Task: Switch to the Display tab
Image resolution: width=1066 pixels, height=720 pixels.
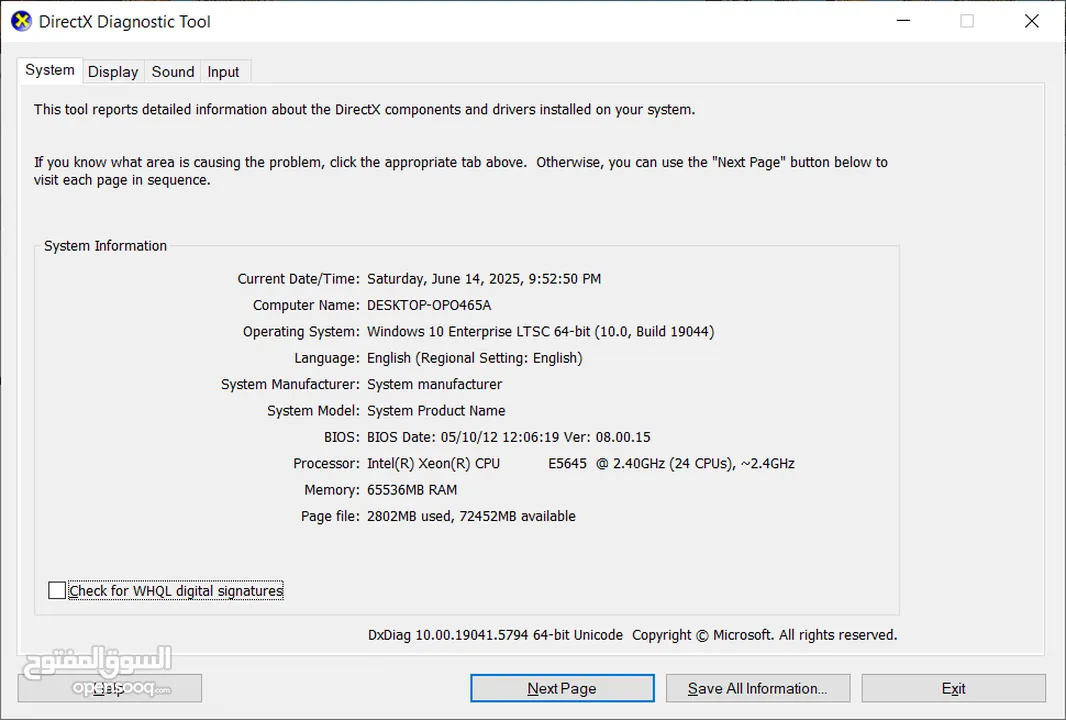Action: coord(113,71)
